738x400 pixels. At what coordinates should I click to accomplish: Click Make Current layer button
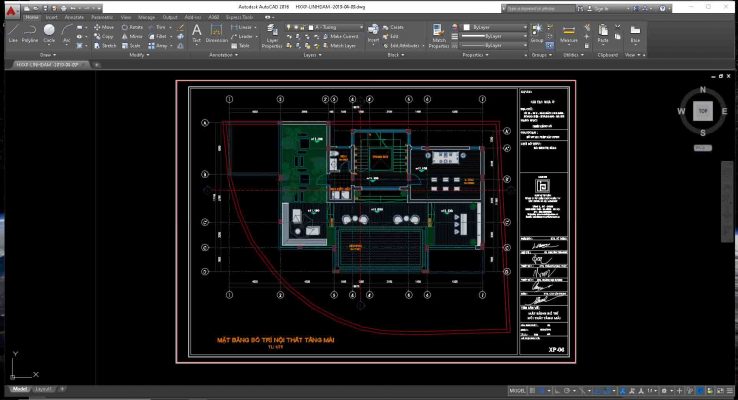[341, 36]
